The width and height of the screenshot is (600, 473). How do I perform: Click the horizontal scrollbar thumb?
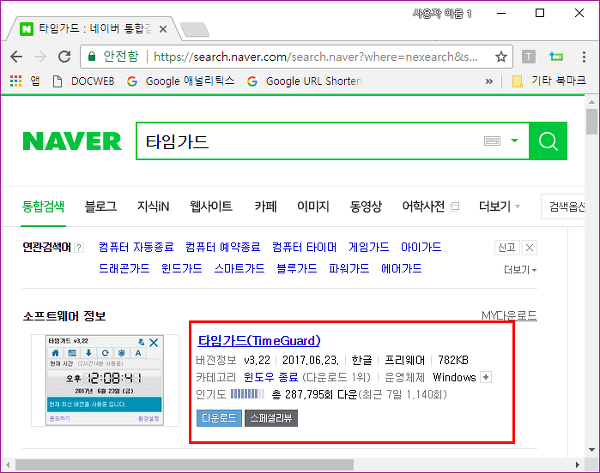[x=184, y=465]
